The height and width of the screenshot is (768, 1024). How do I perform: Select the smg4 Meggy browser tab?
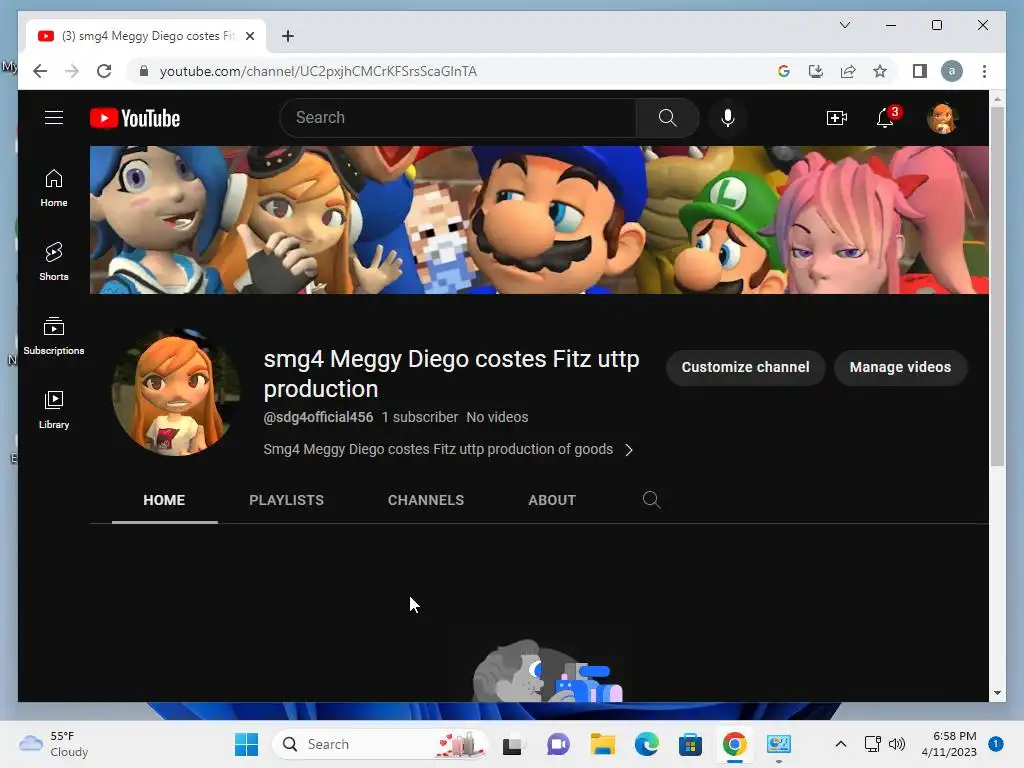point(146,36)
